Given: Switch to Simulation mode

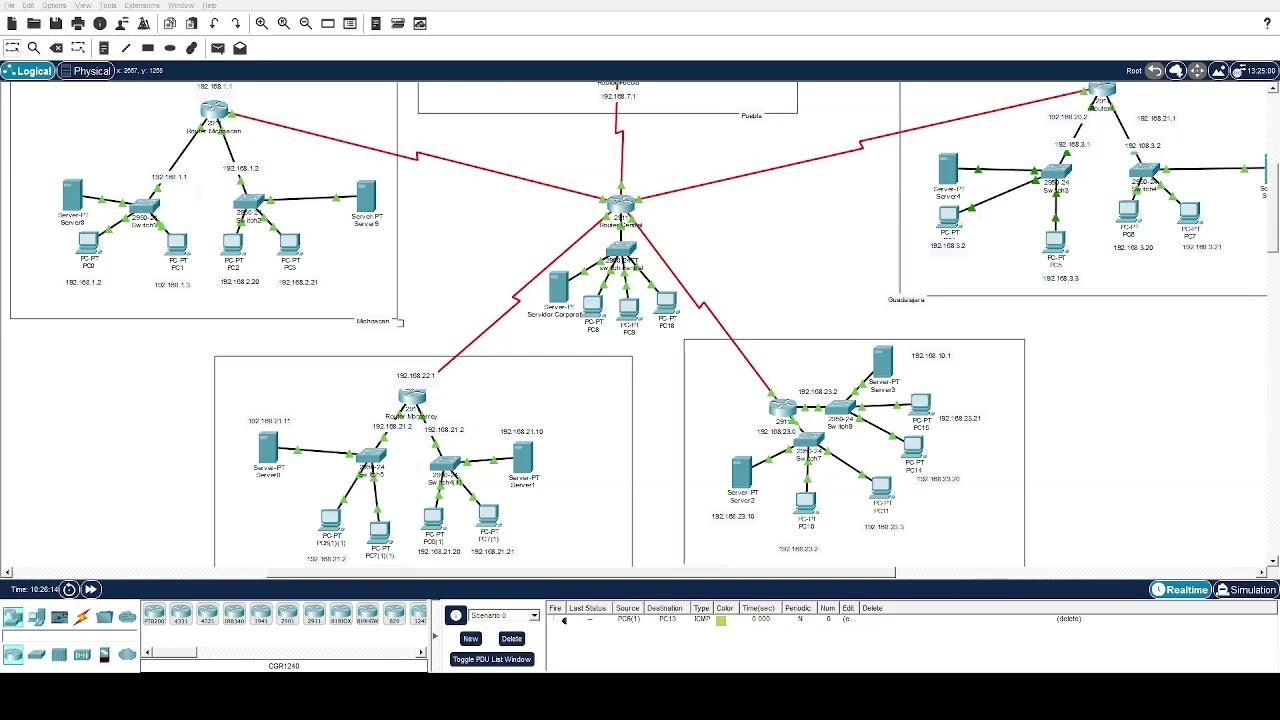Looking at the screenshot, I should pos(1245,590).
